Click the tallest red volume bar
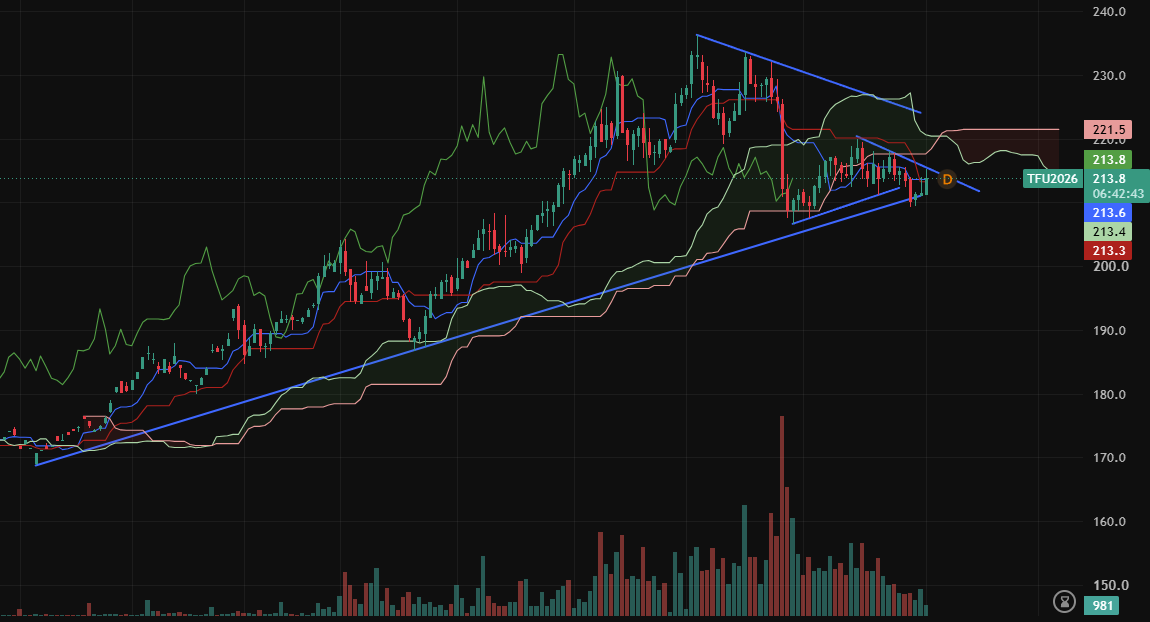 tap(782, 516)
